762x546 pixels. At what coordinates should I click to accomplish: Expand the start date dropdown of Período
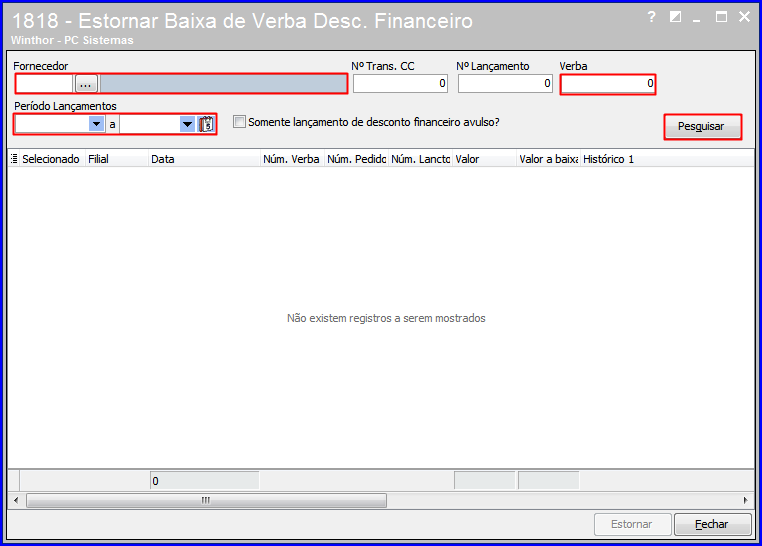(x=97, y=124)
